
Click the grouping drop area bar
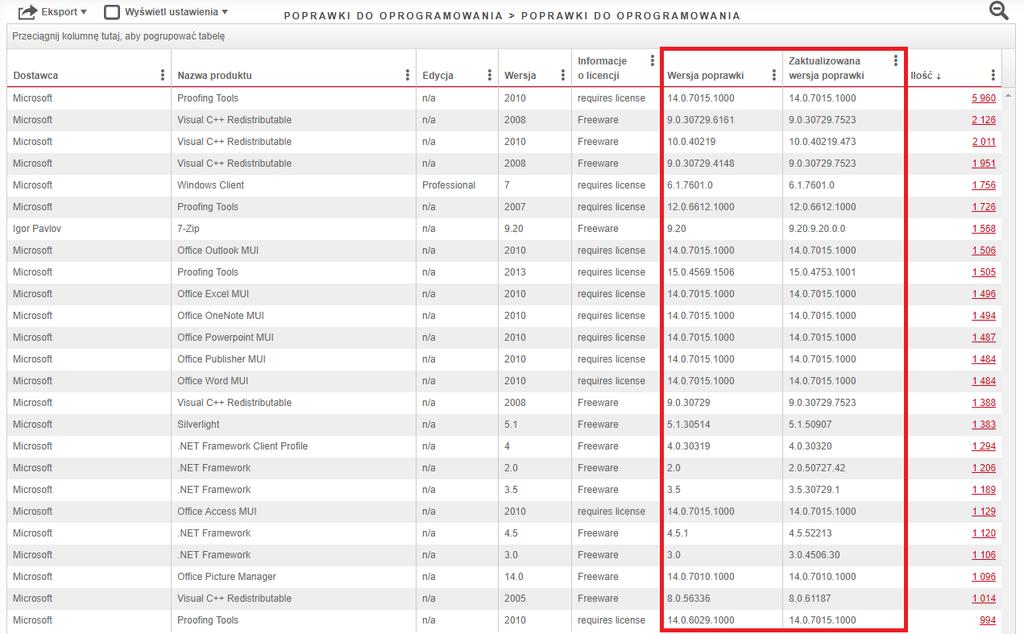click(x=511, y=36)
